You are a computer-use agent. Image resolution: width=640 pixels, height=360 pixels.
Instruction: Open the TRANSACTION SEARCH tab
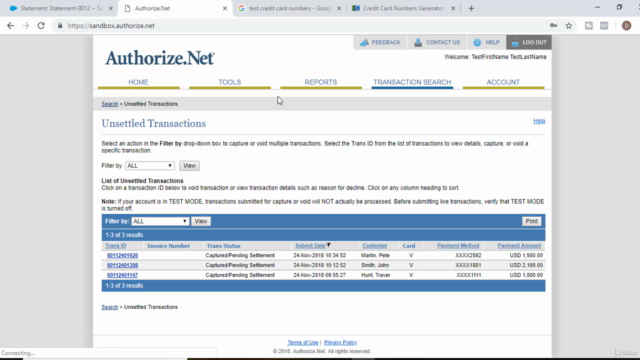coord(412,82)
